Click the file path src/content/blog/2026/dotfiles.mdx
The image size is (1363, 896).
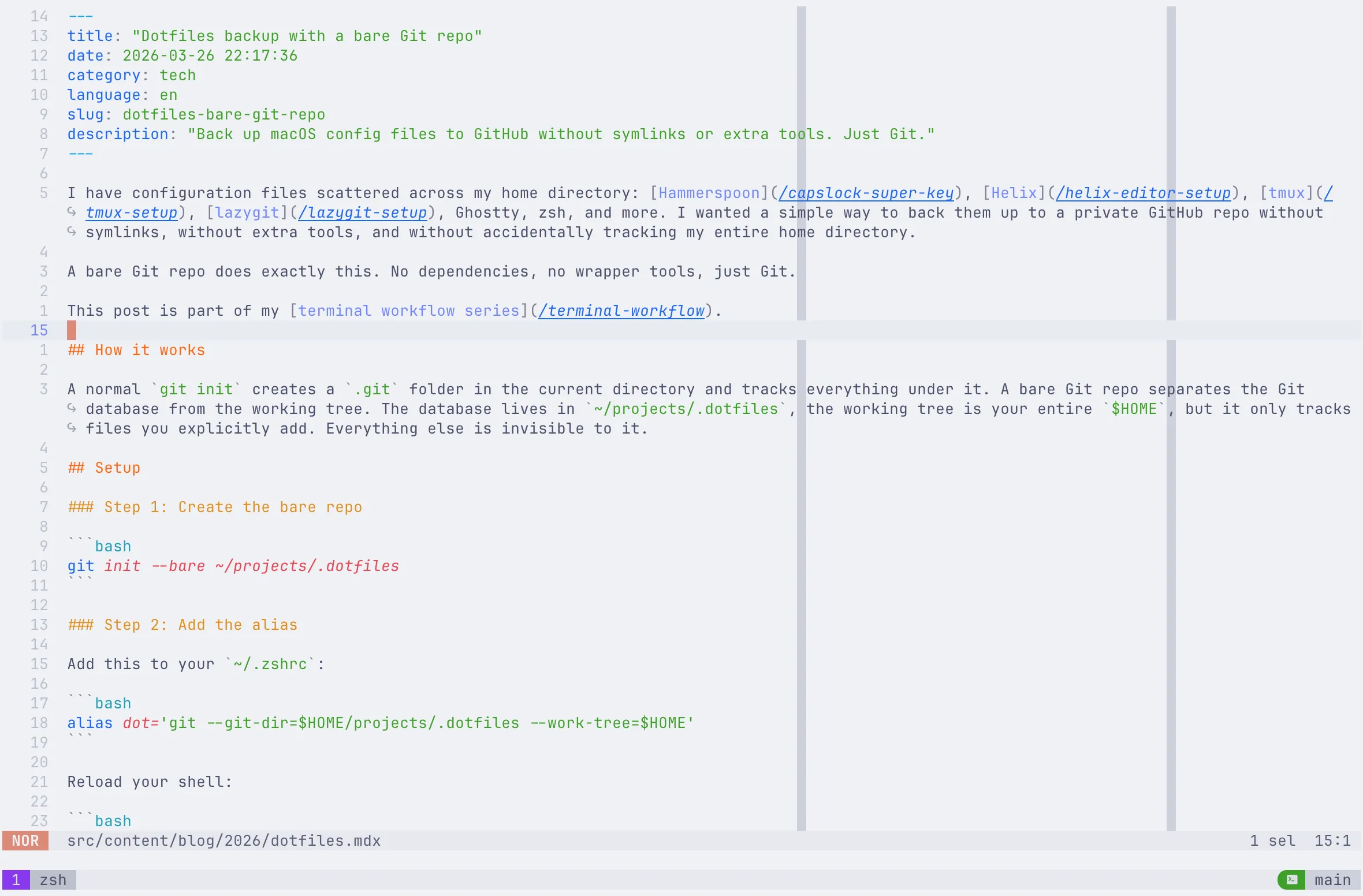[x=224, y=841]
